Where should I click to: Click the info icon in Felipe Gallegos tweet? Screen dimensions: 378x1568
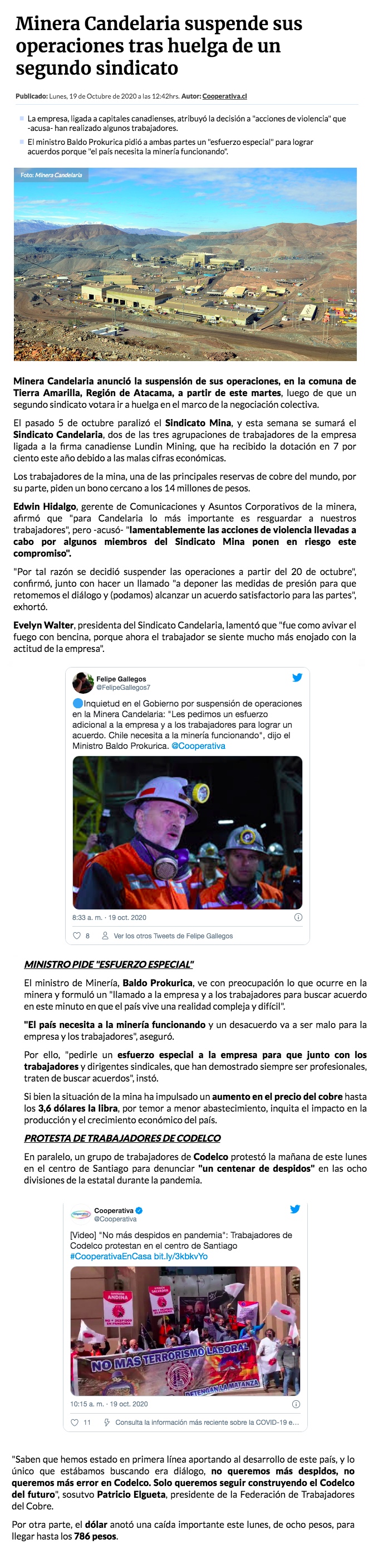[x=298, y=917]
